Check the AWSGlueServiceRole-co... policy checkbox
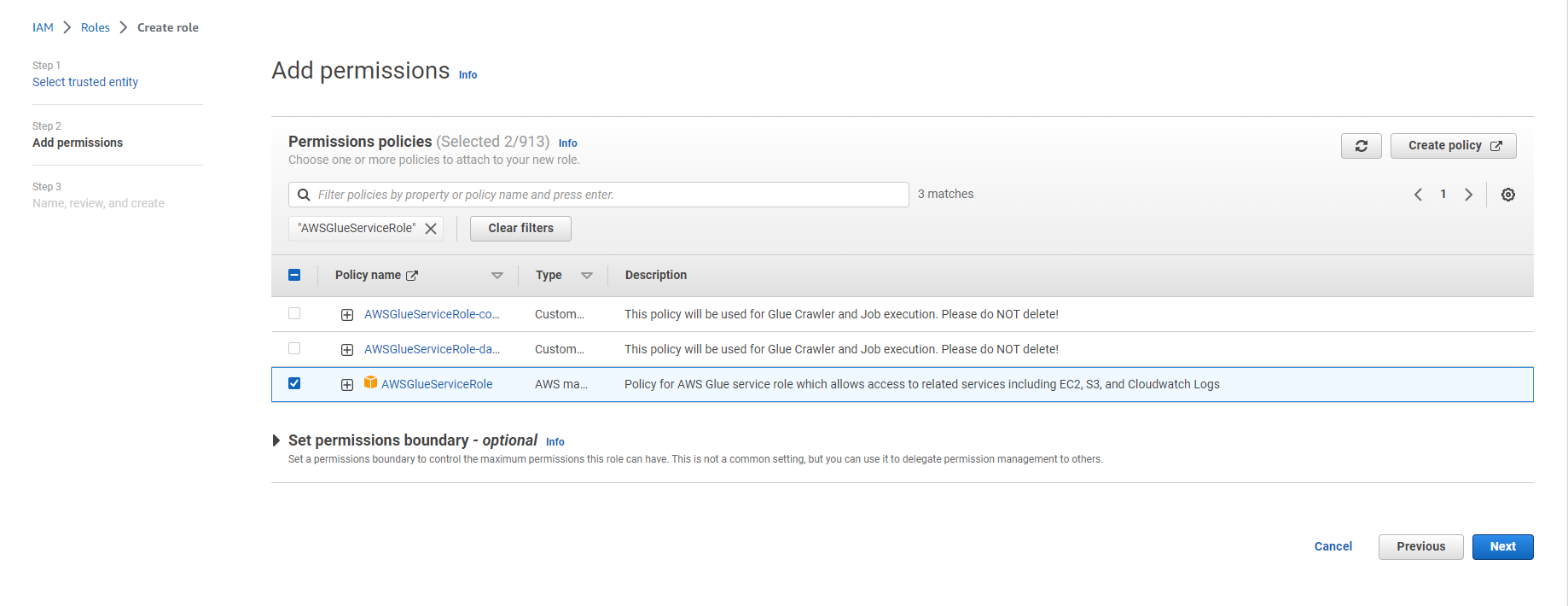1568x606 pixels. (x=294, y=313)
